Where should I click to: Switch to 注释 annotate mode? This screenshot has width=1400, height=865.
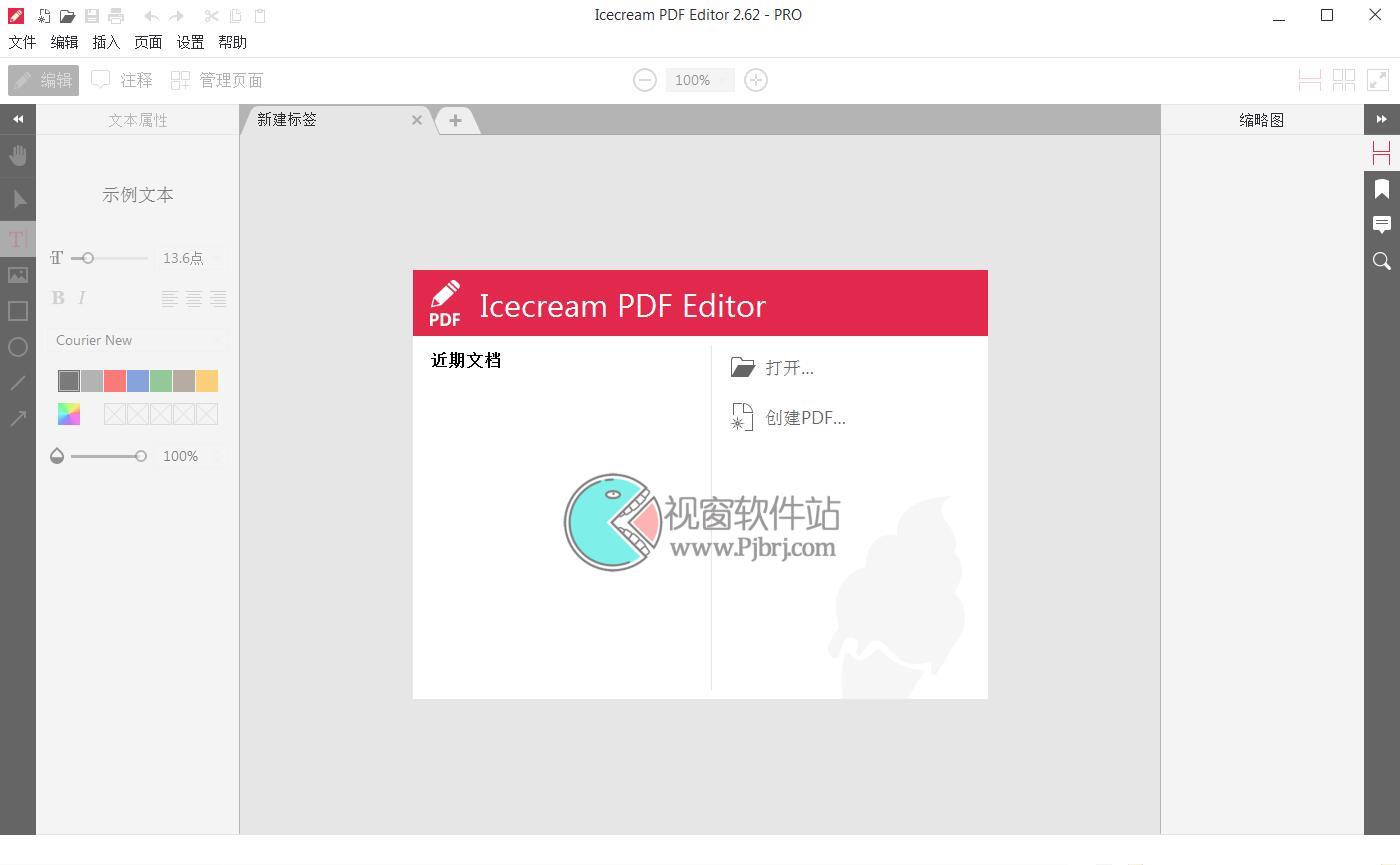pos(122,80)
